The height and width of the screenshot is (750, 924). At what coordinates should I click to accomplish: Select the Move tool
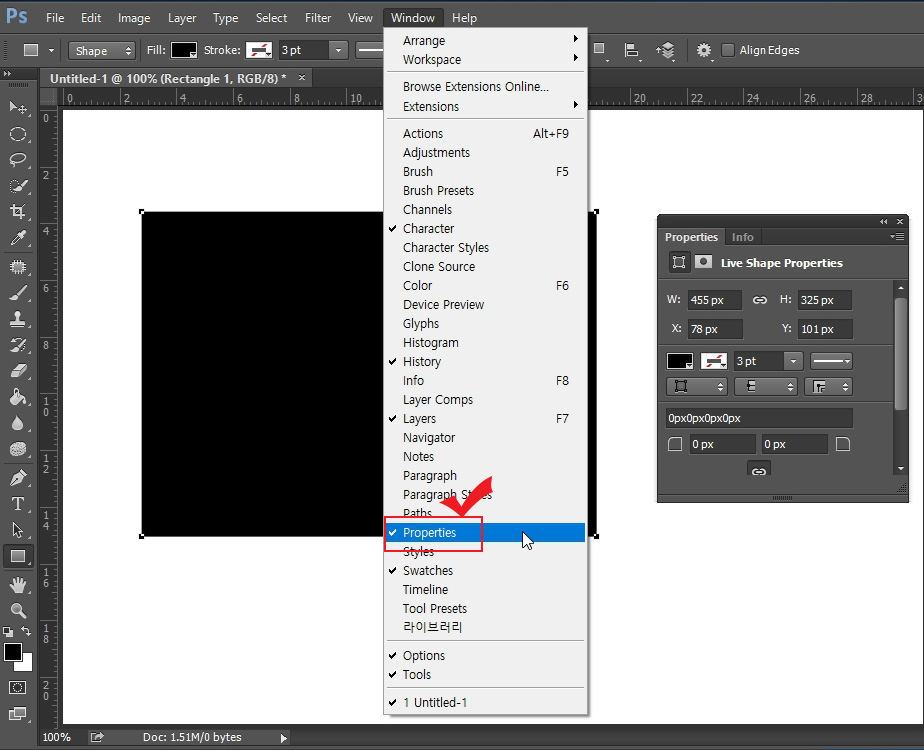click(x=18, y=107)
